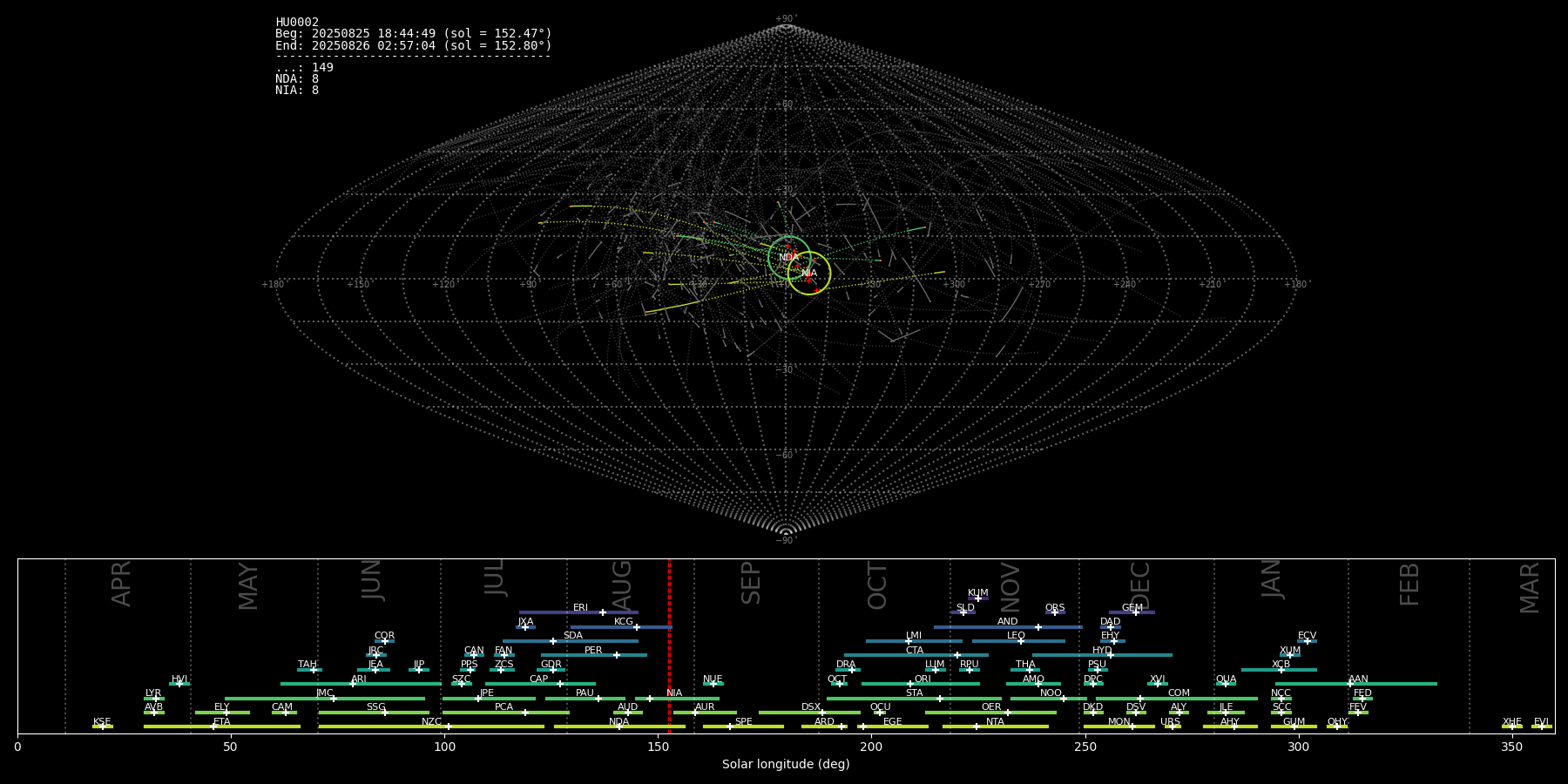Click the '...: 149' count line
The height and width of the screenshot is (784, 1568).
pyautogui.click(x=304, y=68)
